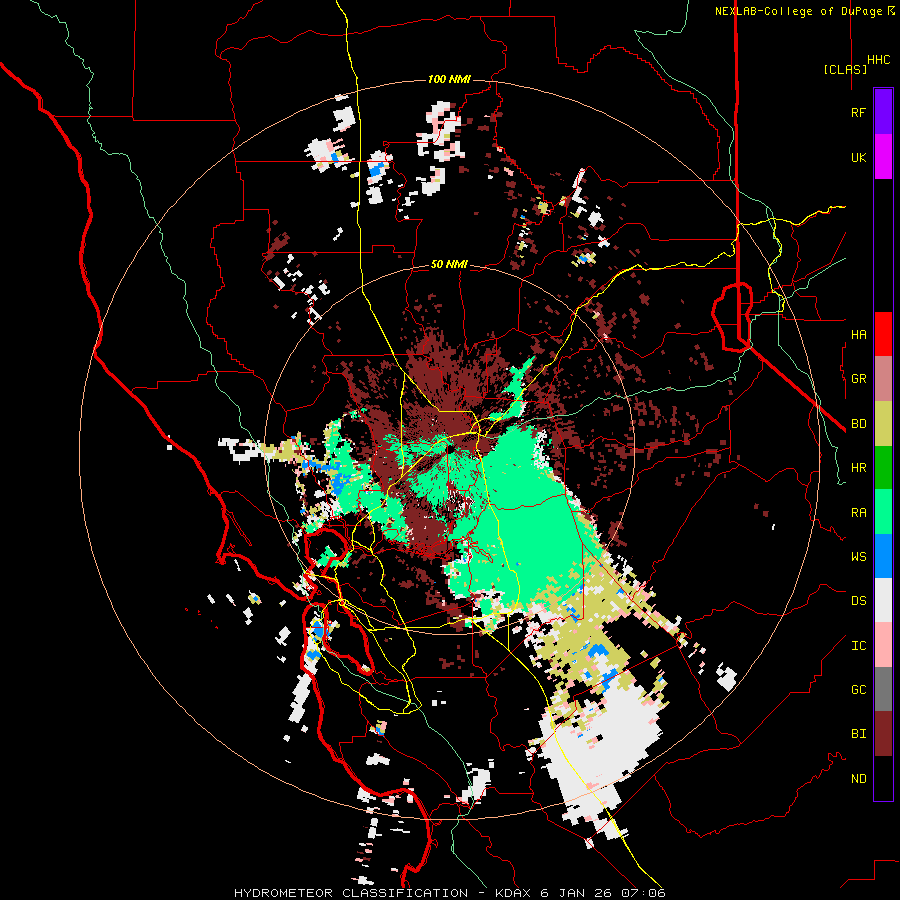Click the 07:06 timestamp in the caption
The height and width of the screenshot is (900, 900).
click(x=645, y=893)
